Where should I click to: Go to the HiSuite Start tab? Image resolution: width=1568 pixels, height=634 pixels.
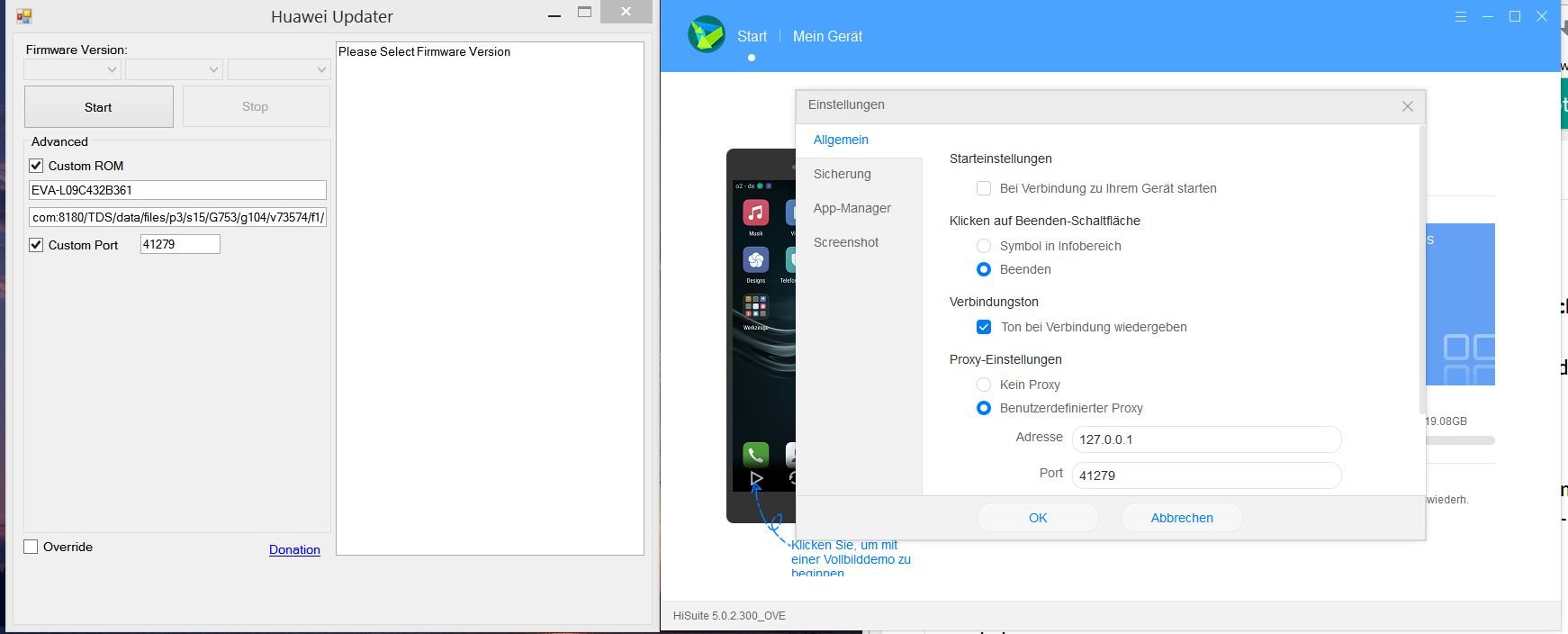[752, 36]
